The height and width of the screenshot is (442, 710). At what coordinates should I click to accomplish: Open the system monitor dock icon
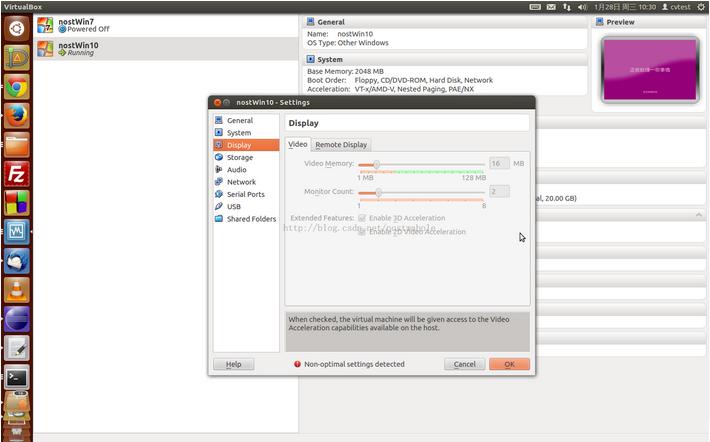16,232
